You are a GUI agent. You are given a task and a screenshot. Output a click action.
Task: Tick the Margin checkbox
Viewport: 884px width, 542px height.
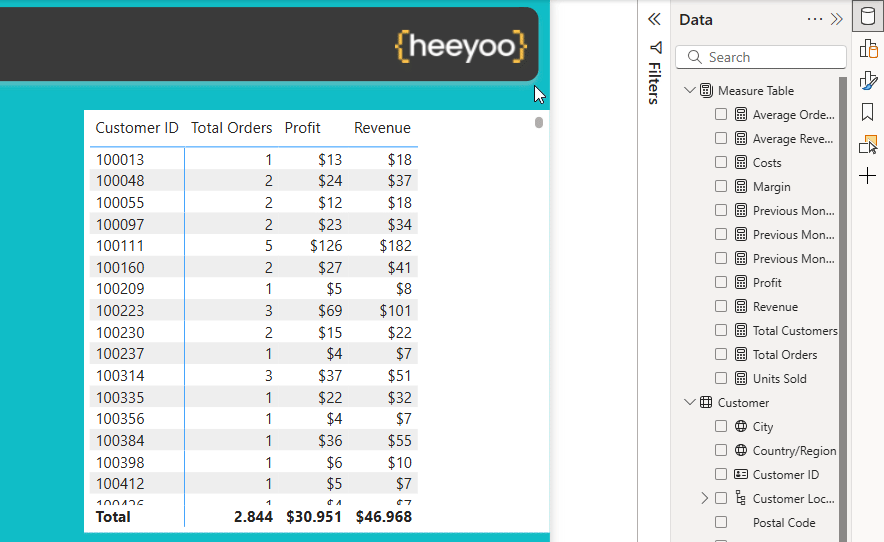[721, 186]
